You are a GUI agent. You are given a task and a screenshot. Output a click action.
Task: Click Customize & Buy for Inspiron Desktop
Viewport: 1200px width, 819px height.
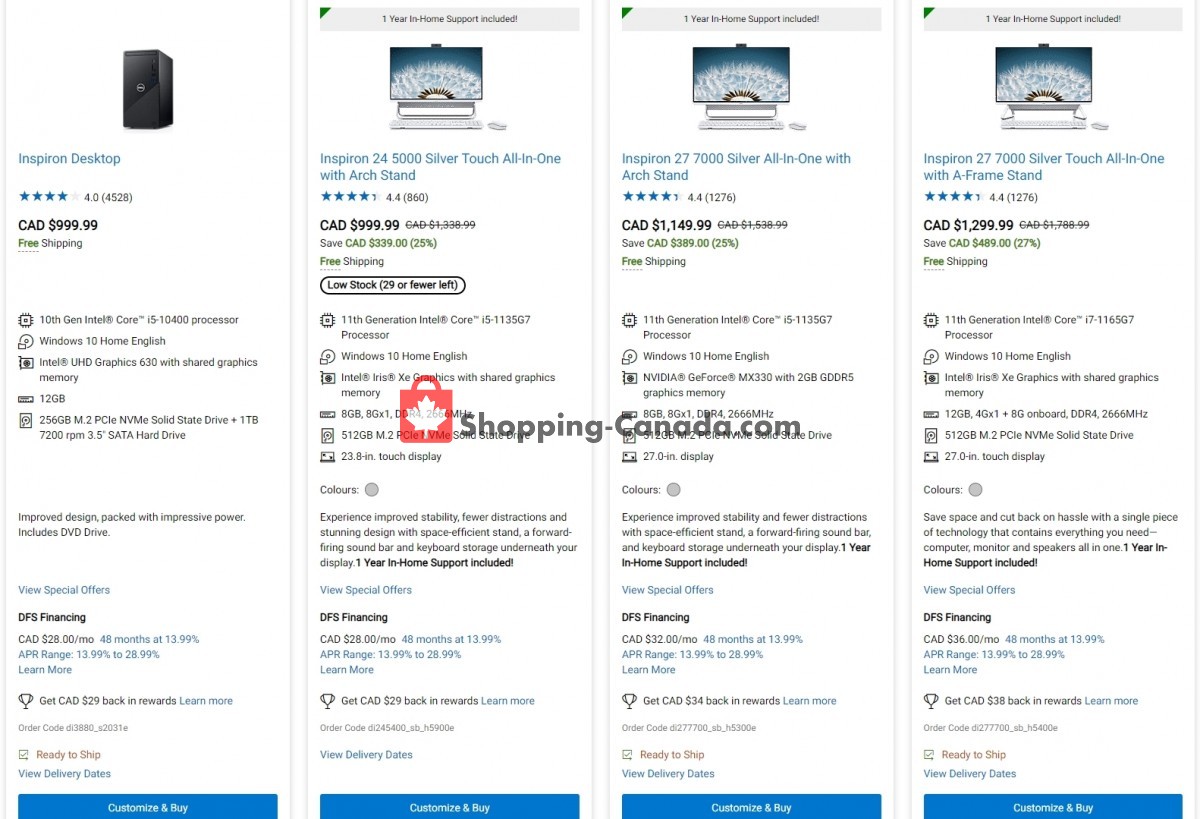pos(148,807)
